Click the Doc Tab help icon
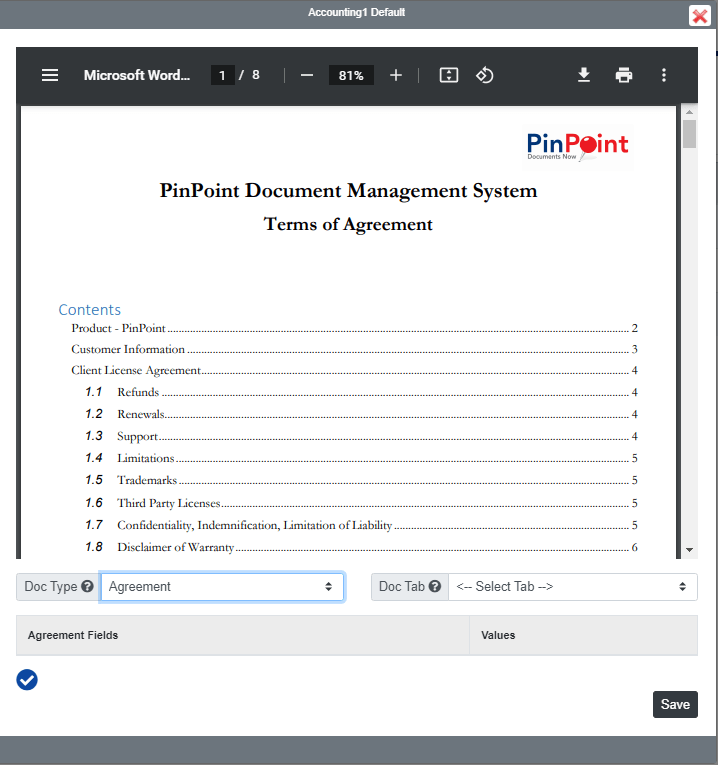718x765 pixels. (x=435, y=586)
